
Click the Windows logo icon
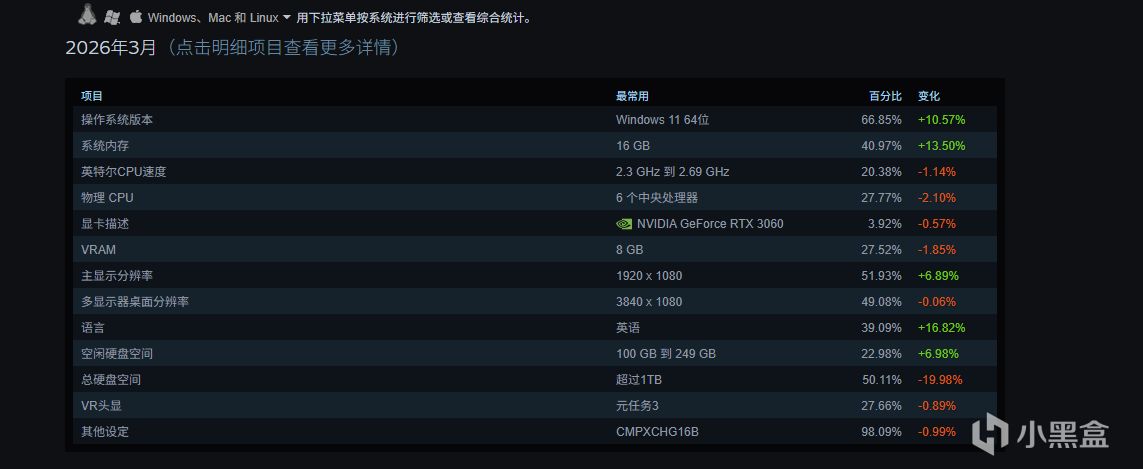pyautogui.click(x=112, y=17)
